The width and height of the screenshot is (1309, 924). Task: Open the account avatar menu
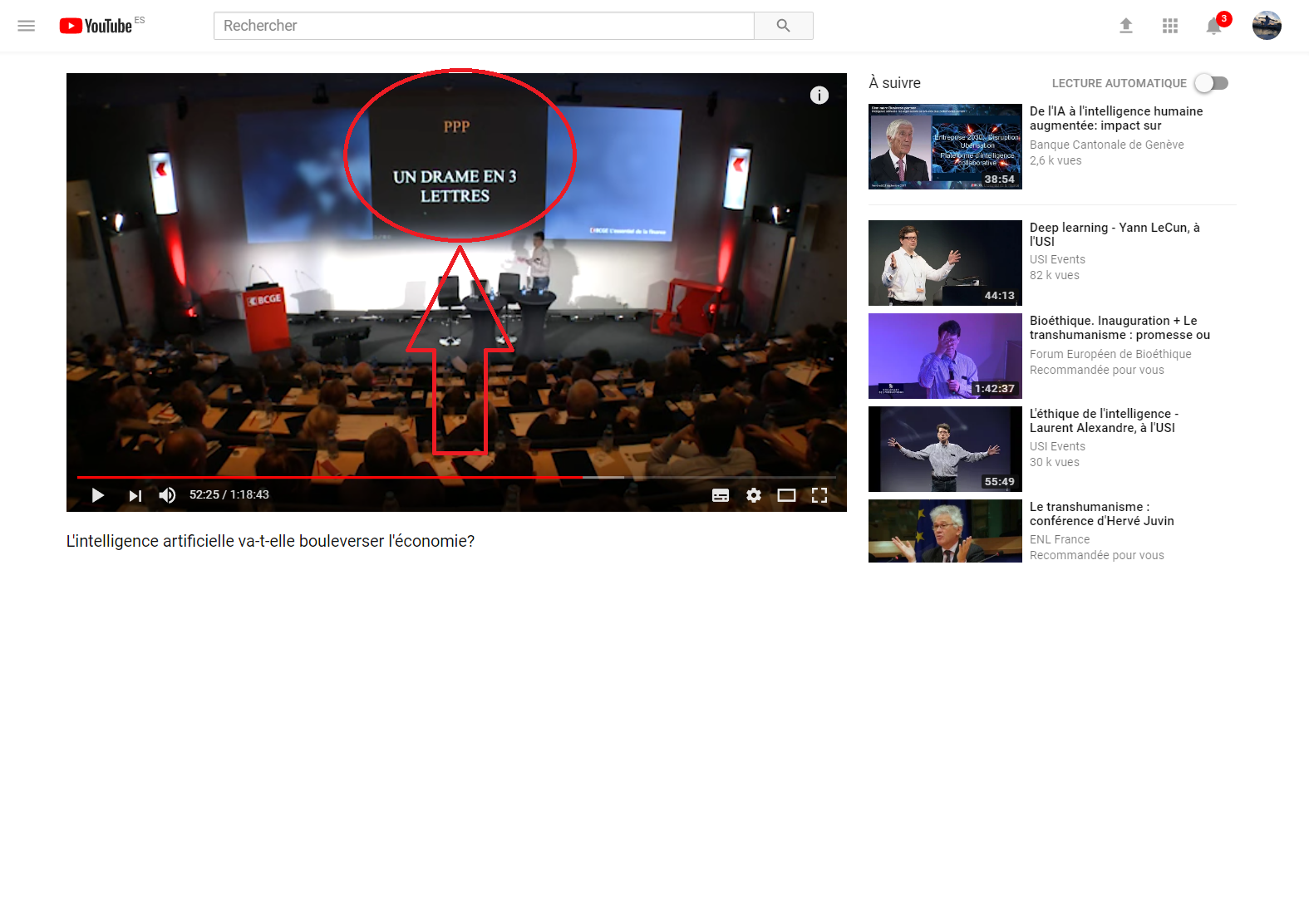pos(1267,26)
